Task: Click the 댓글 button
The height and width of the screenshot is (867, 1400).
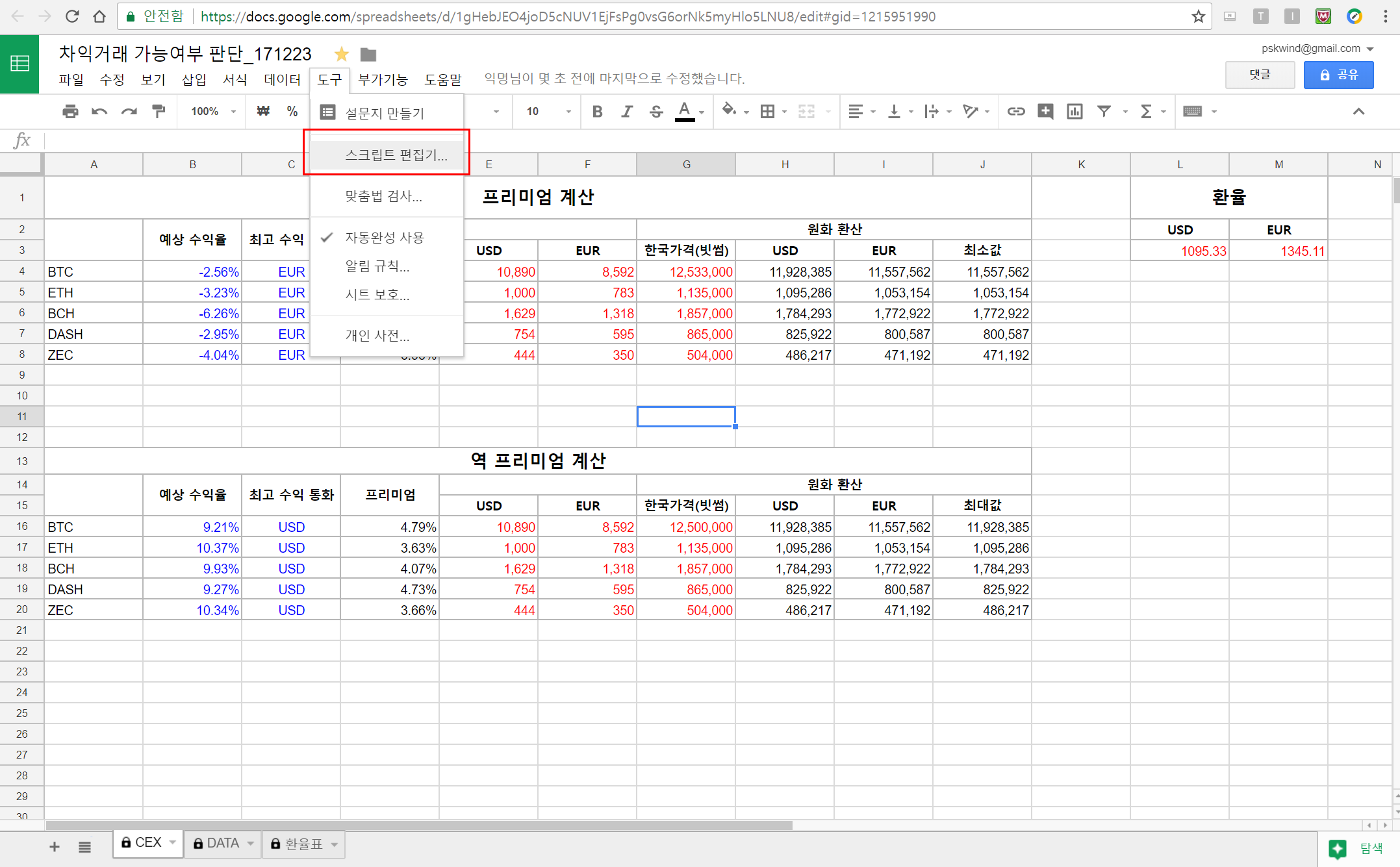Action: click(x=1260, y=75)
